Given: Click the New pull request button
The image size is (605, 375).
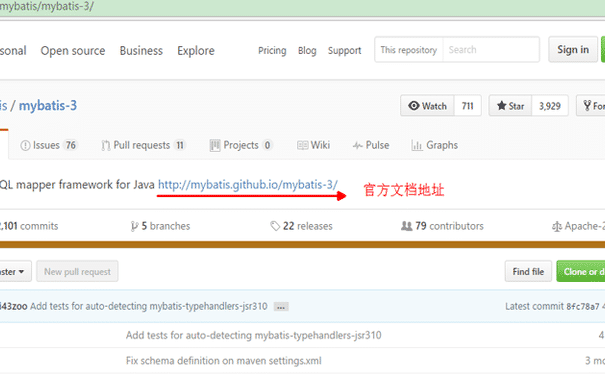Looking at the screenshot, I should (x=77, y=272).
